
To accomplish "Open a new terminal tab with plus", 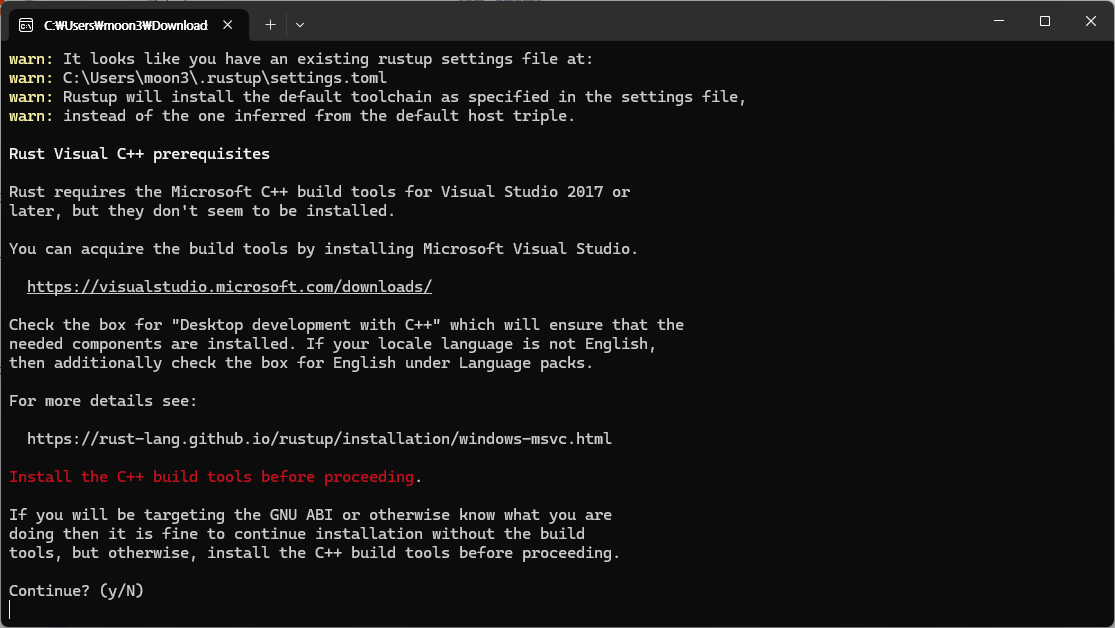I will [270, 24].
